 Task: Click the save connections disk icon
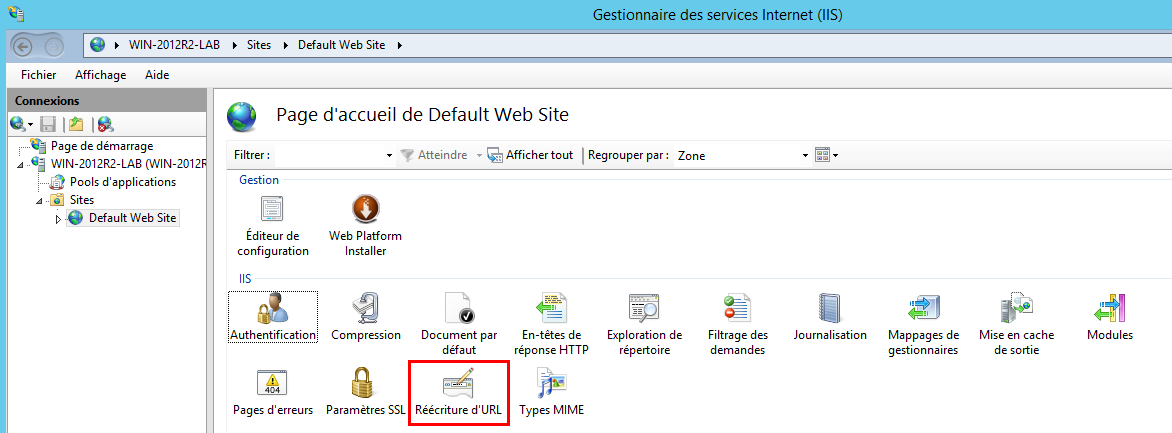[x=48, y=124]
